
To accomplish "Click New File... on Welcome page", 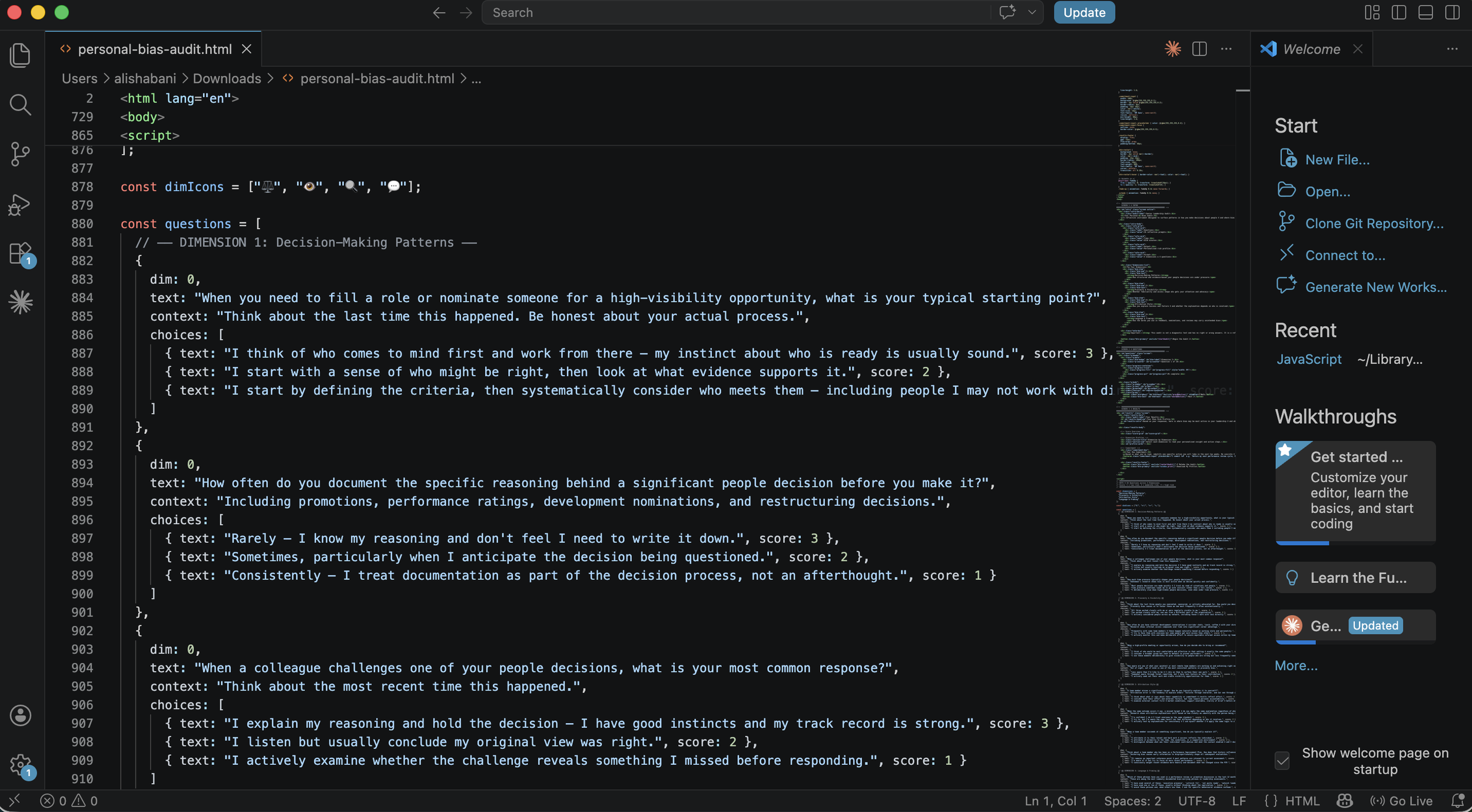I will [1337, 160].
